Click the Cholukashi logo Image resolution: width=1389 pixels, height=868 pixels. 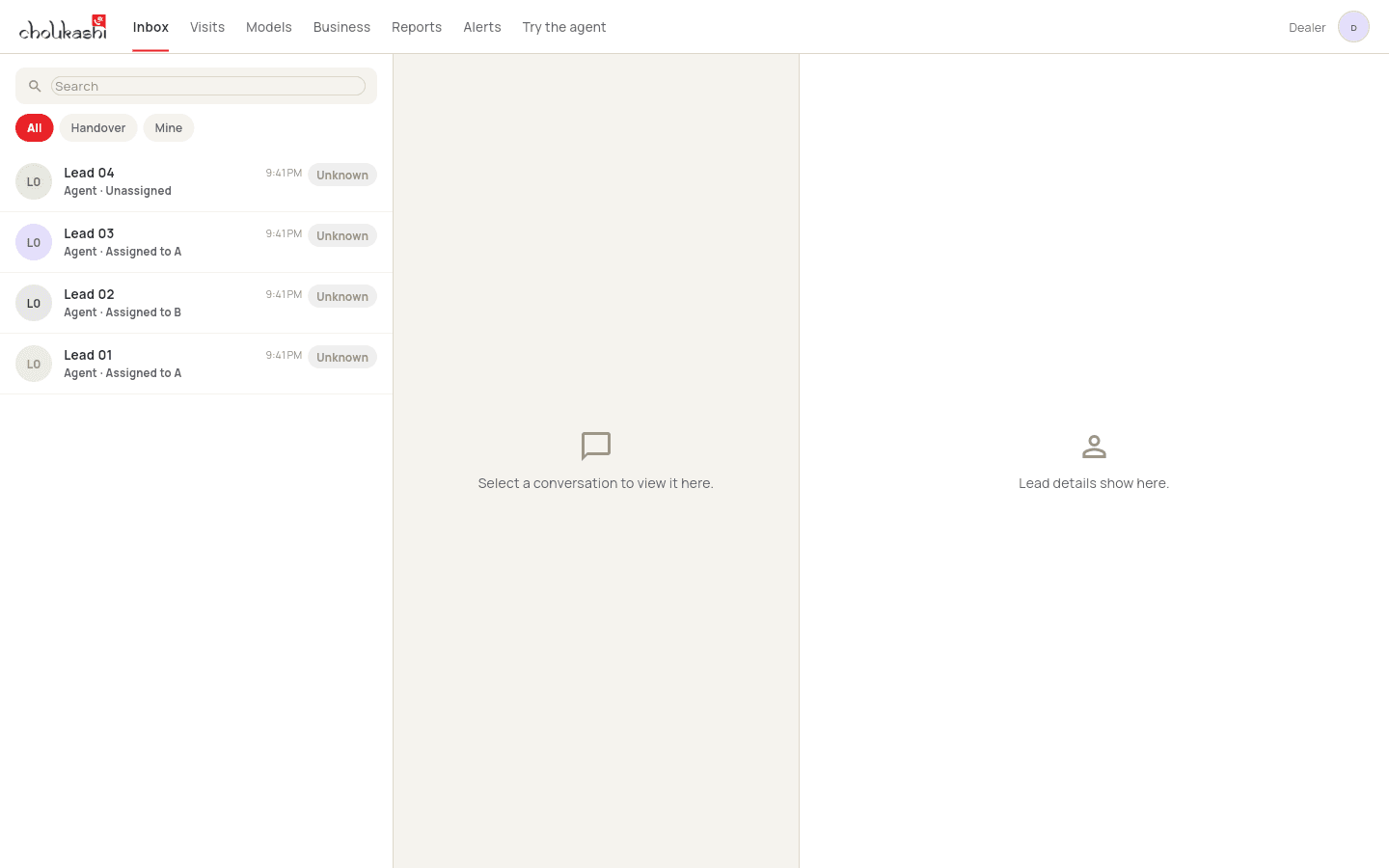[63, 27]
